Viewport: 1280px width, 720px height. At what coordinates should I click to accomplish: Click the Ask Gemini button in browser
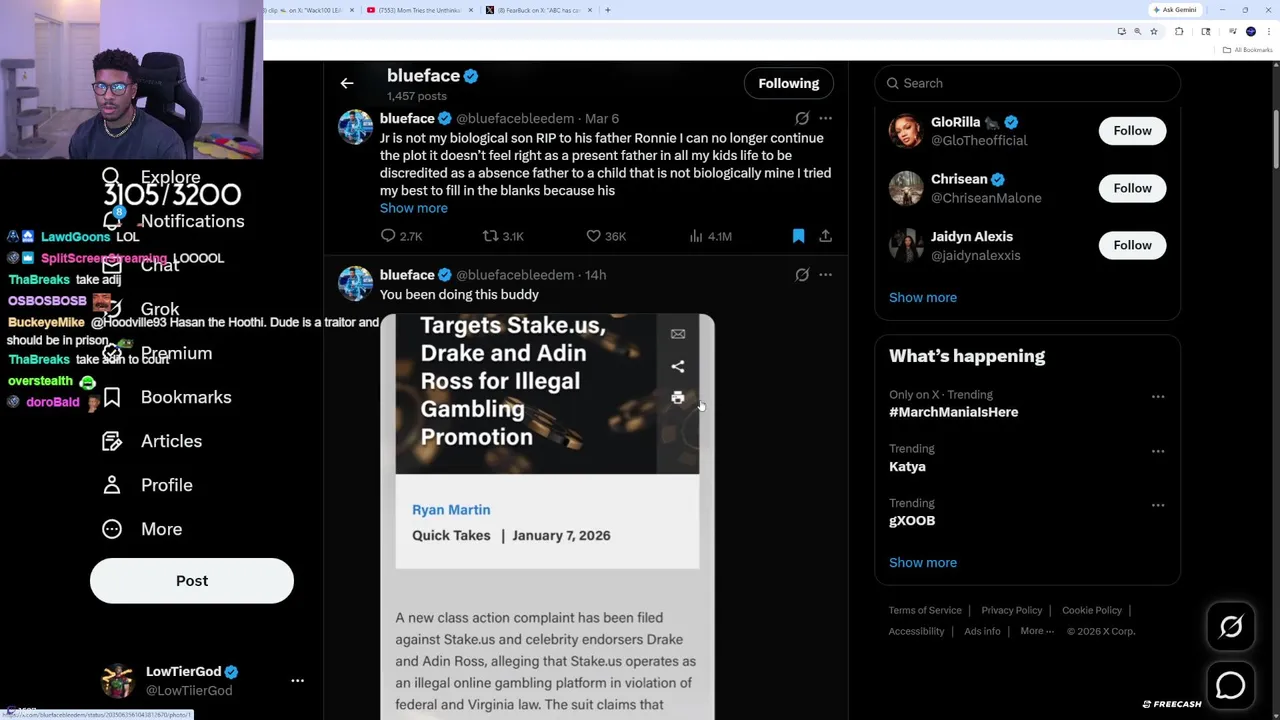point(1175,10)
